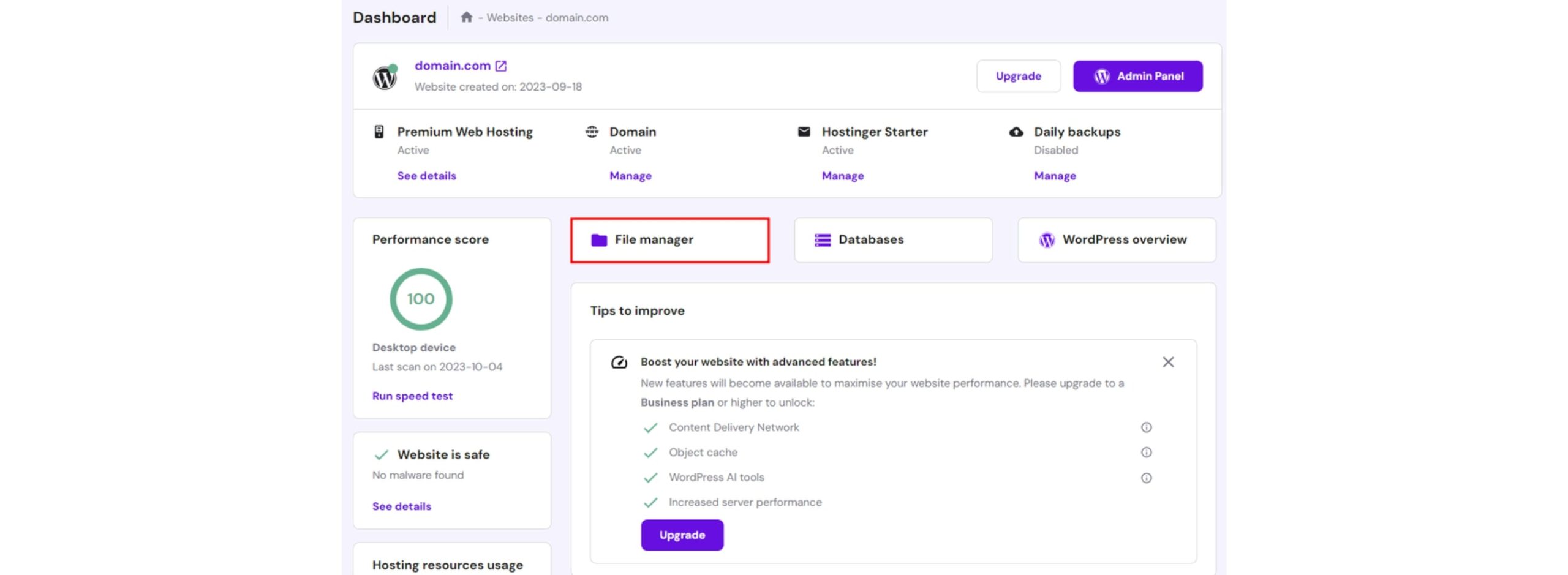Run speed test

coord(412,396)
